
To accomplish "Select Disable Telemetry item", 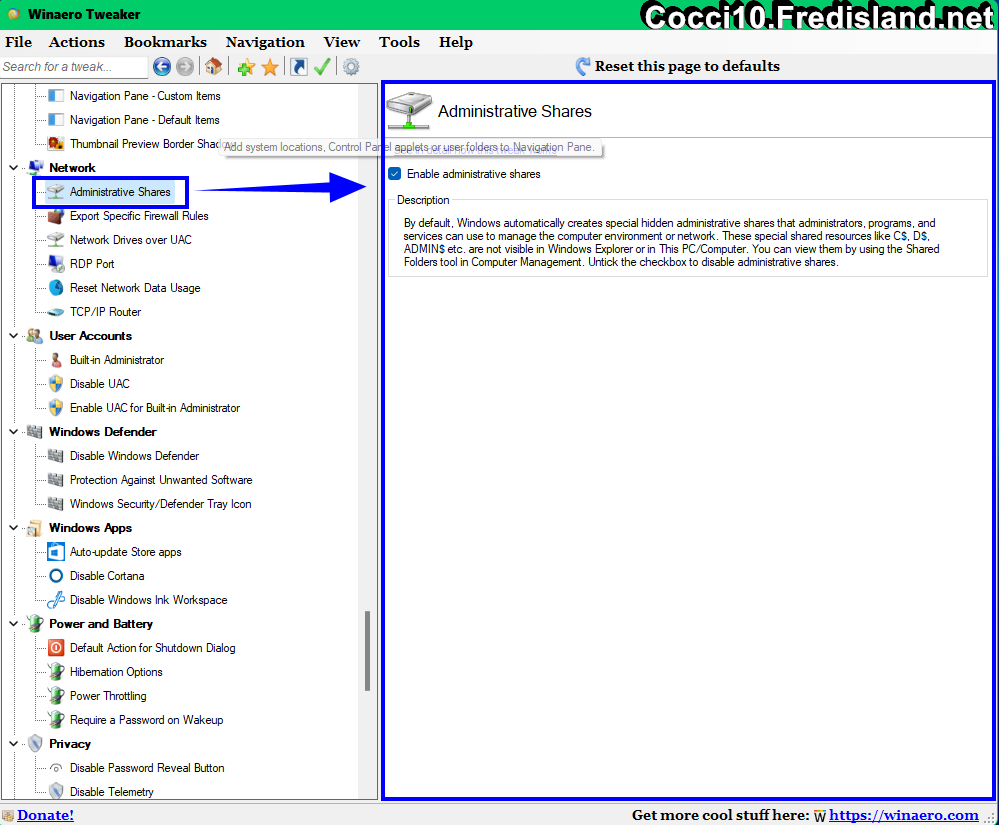I will [112, 792].
